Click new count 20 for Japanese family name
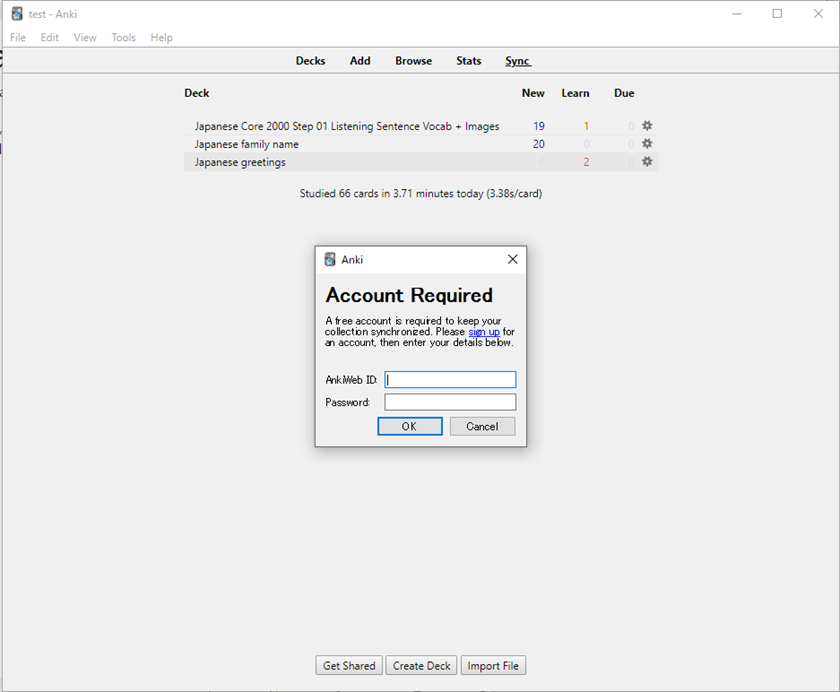840x692 pixels. coord(539,144)
